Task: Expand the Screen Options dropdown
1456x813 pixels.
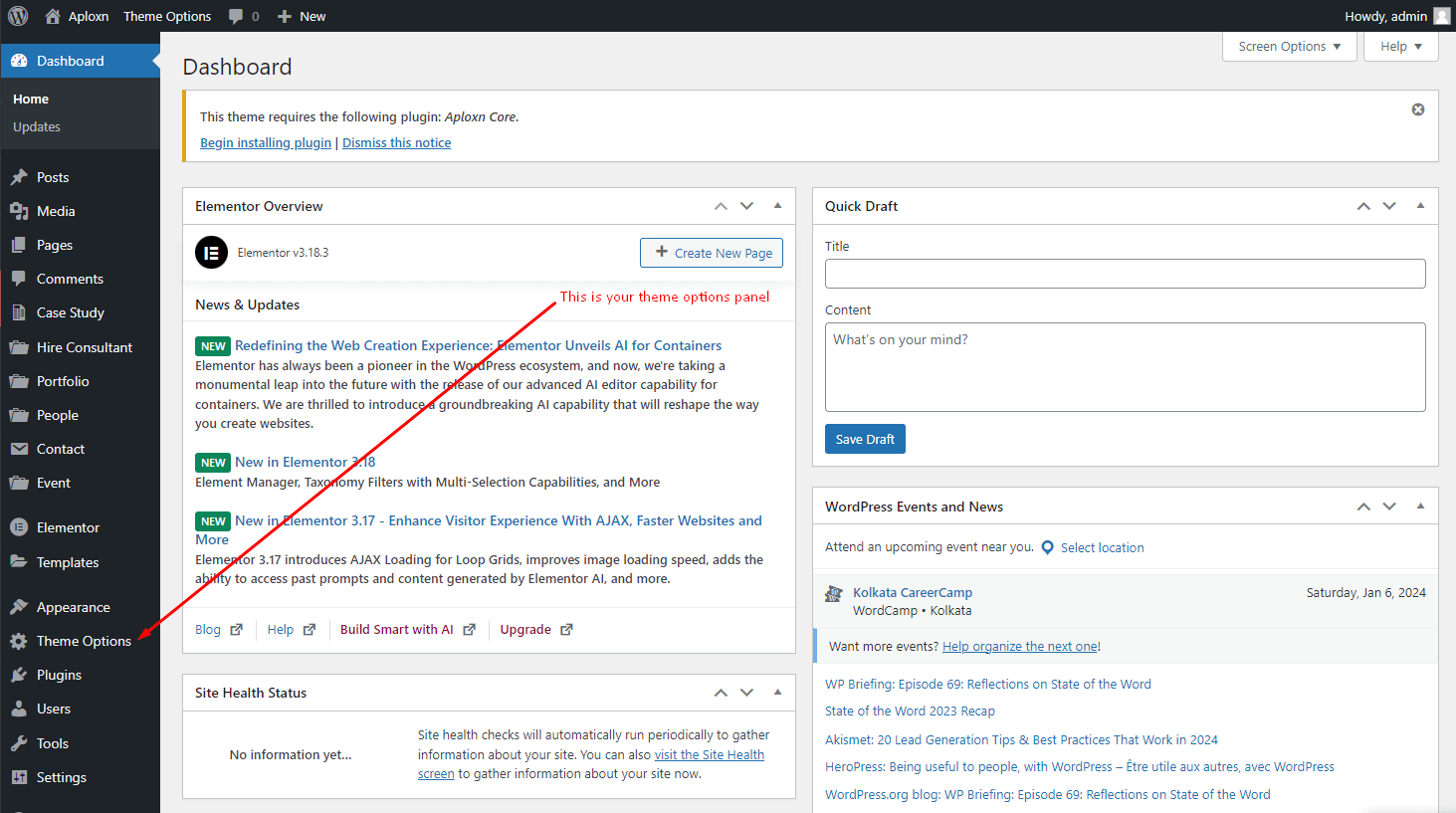Action: [1290, 46]
